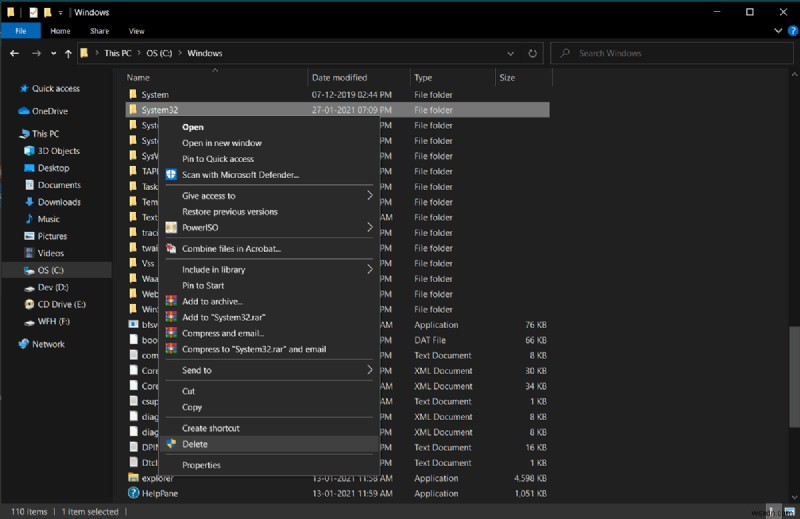This screenshot has height=519, width=800.
Task: Click the Microsoft Defender shield icon
Action: pos(171,175)
